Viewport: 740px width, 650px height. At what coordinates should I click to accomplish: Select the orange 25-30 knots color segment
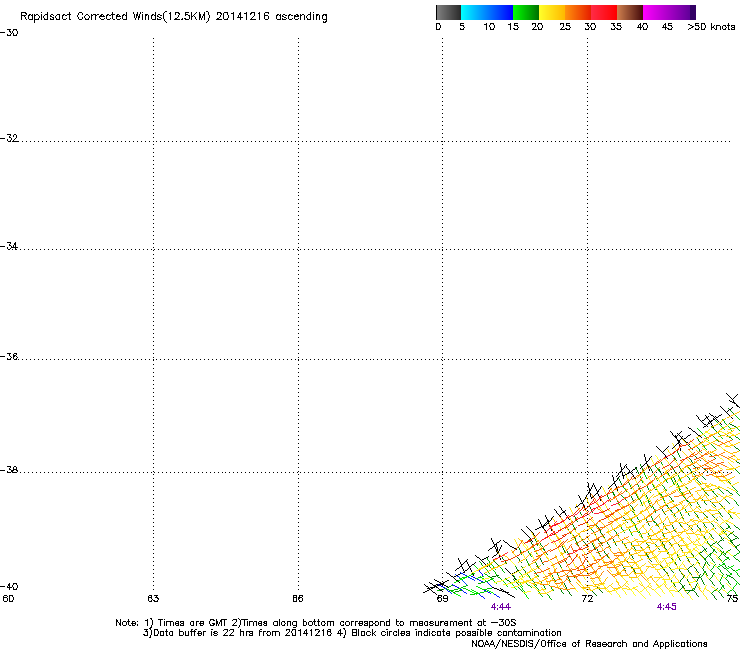point(578,12)
